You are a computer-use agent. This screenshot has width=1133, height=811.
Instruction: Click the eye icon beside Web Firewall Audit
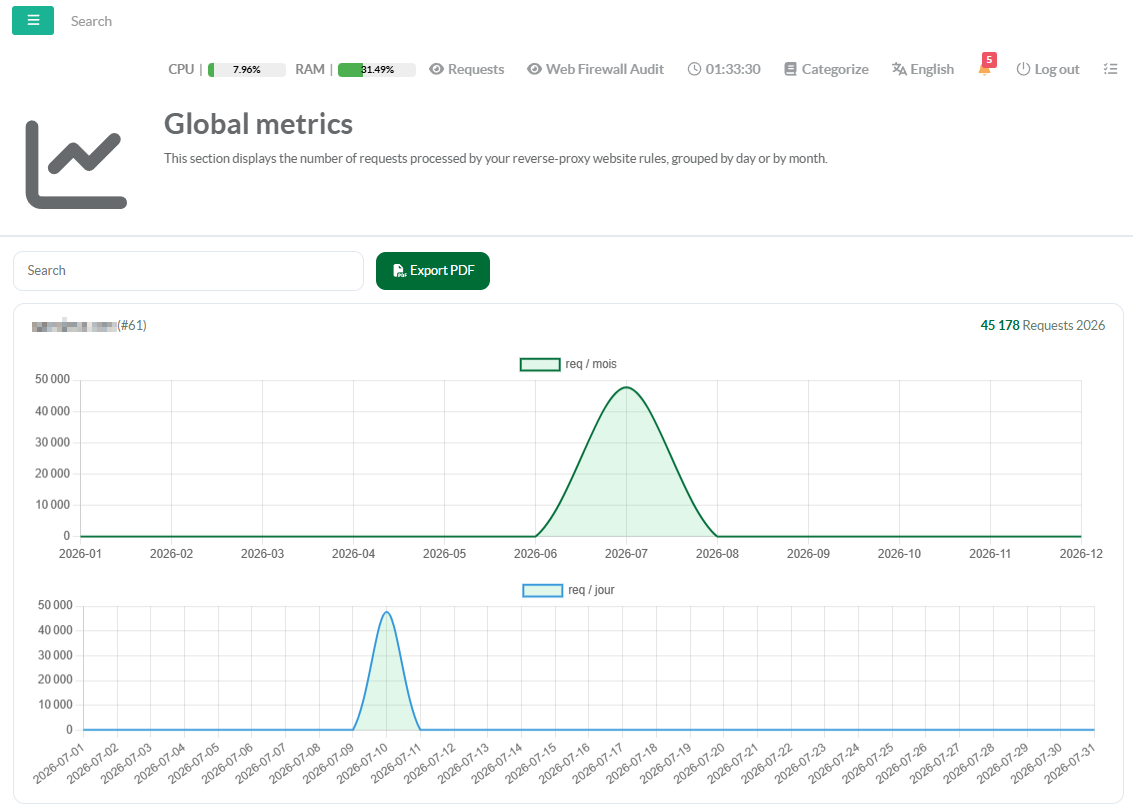click(534, 69)
